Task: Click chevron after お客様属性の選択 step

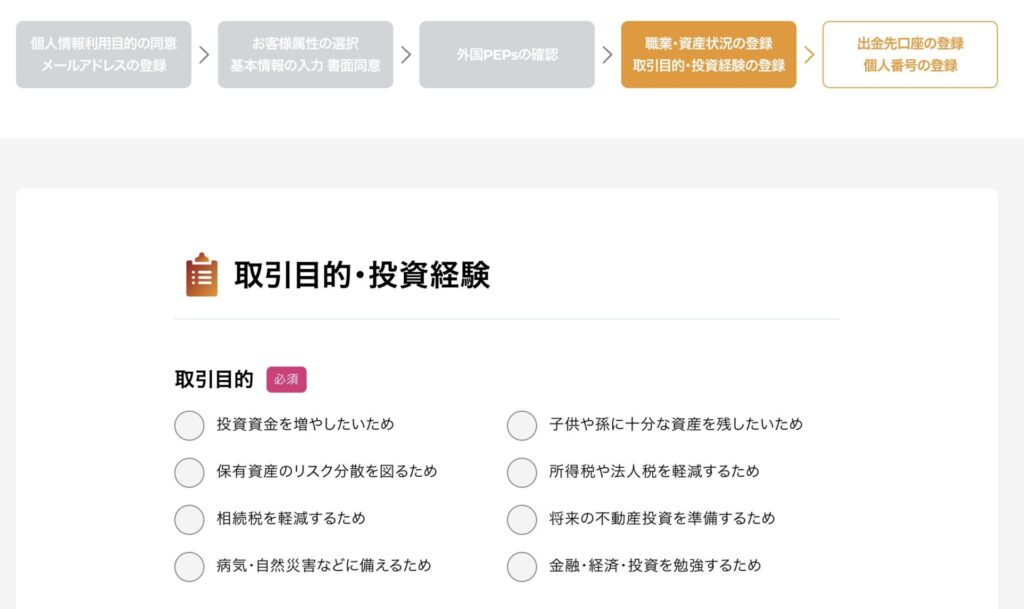Action: point(406,55)
